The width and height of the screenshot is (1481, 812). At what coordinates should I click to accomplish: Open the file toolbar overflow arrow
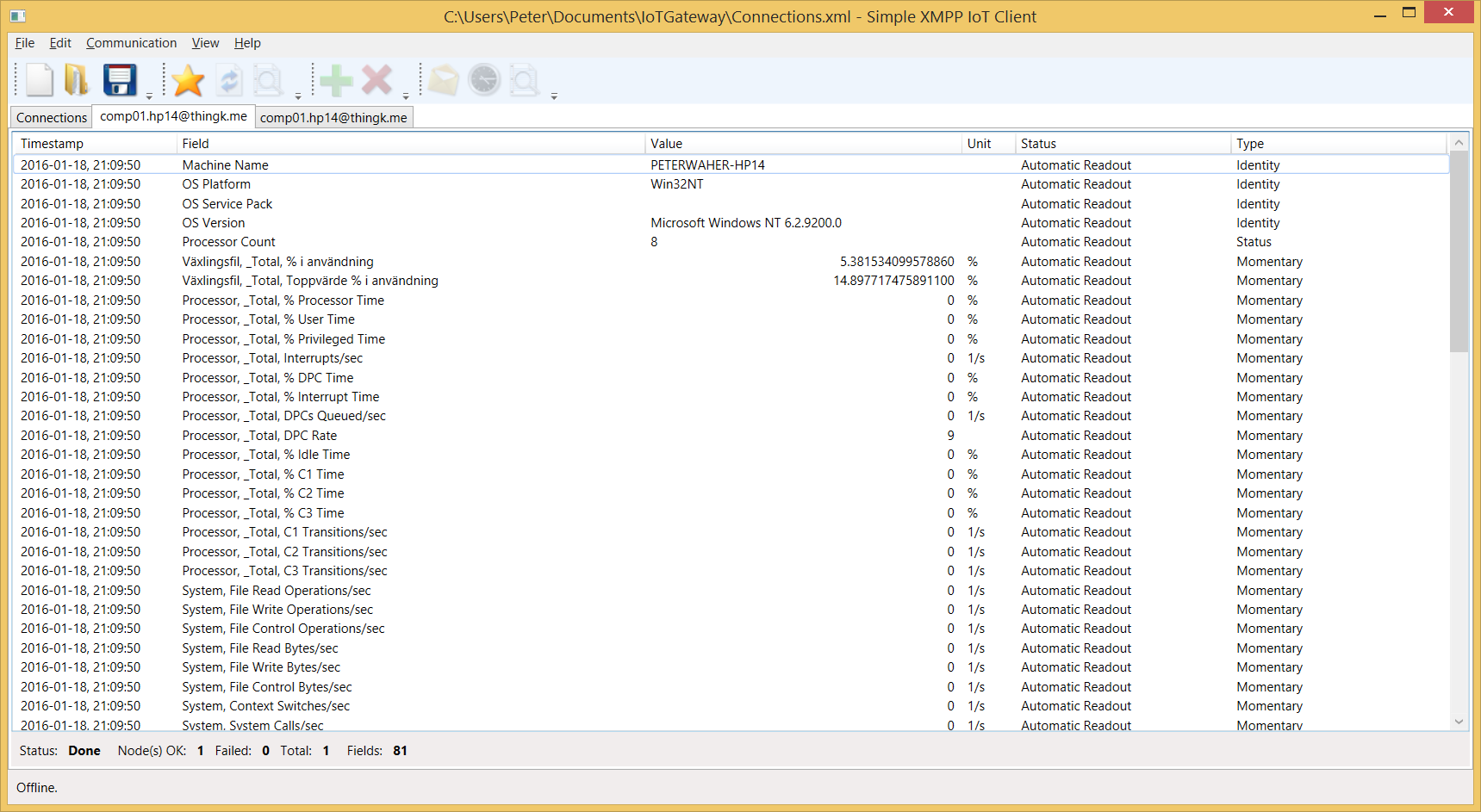[x=149, y=96]
